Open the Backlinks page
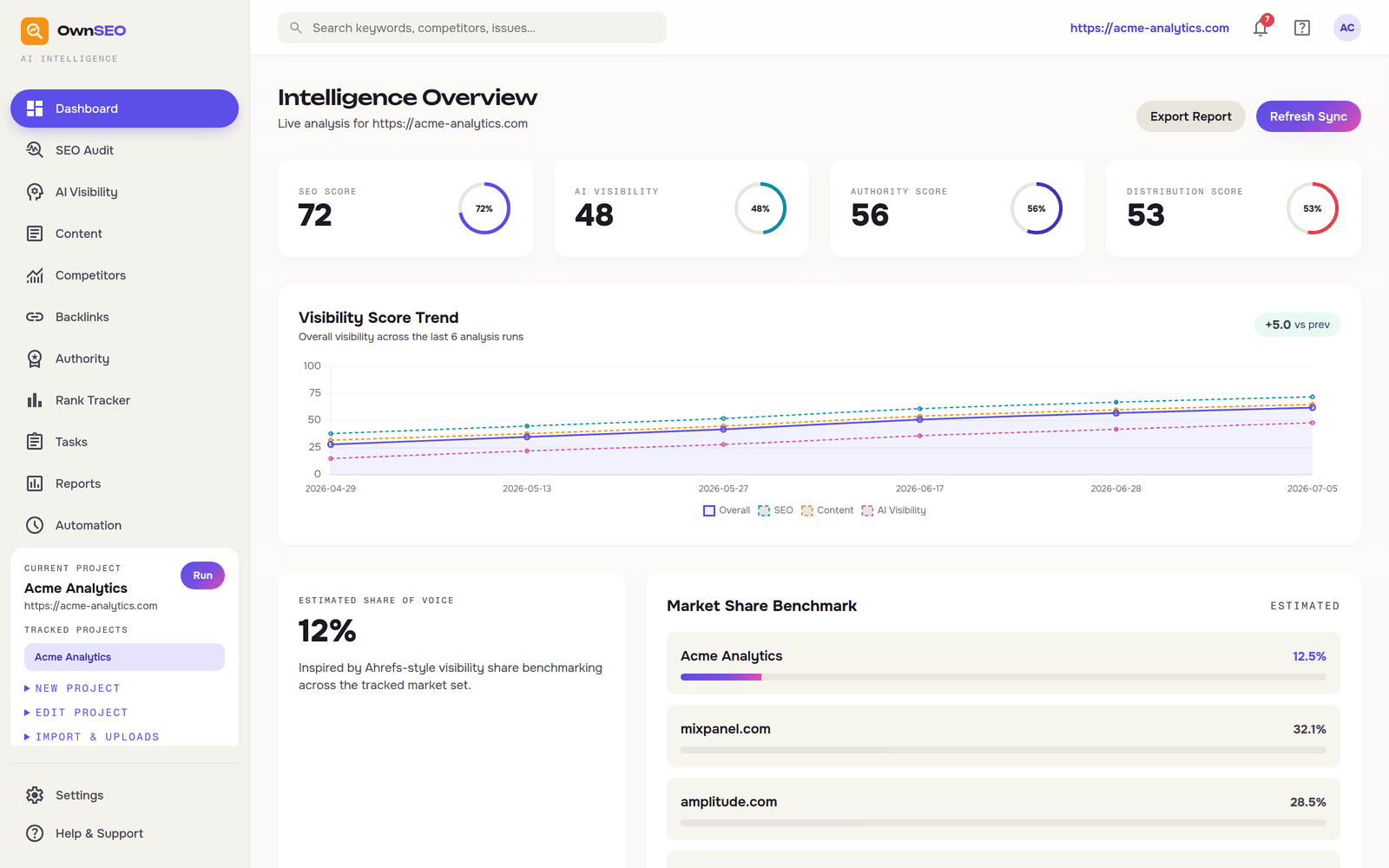This screenshot has height=868, width=1389. [124, 317]
